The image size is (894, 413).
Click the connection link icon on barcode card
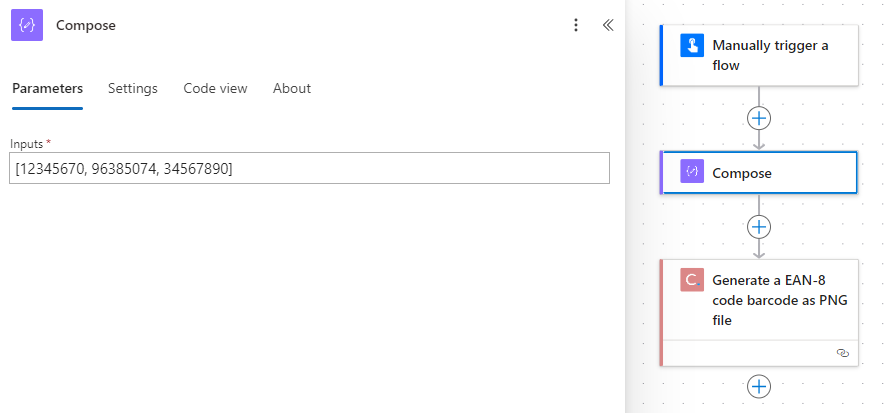pos(843,353)
